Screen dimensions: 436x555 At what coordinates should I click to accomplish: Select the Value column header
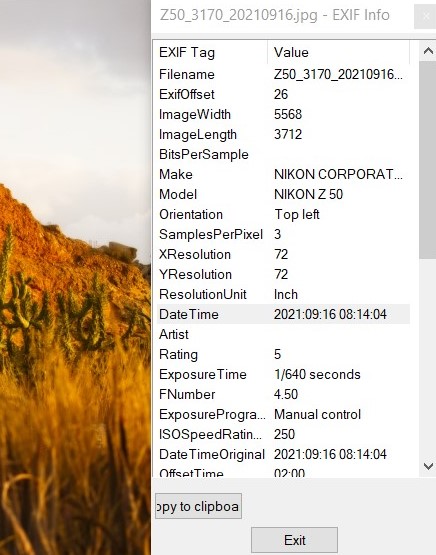339,52
